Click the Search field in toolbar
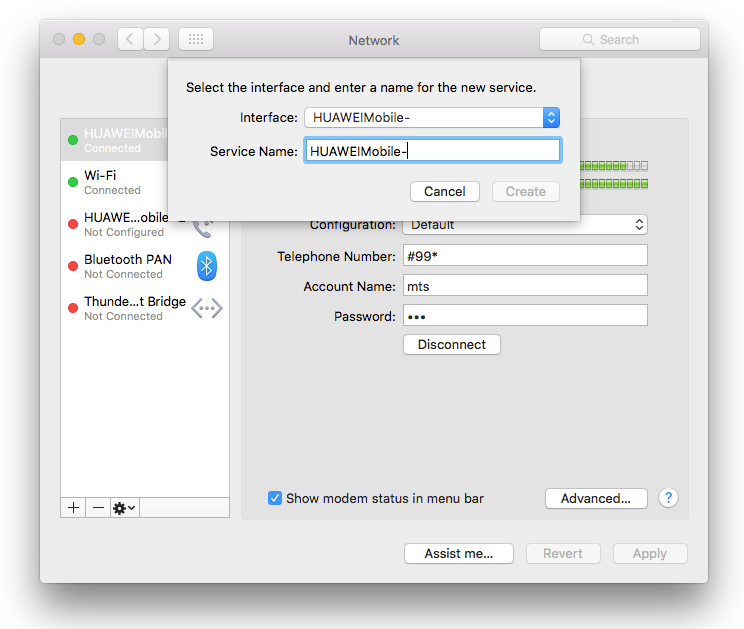 click(x=620, y=39)
